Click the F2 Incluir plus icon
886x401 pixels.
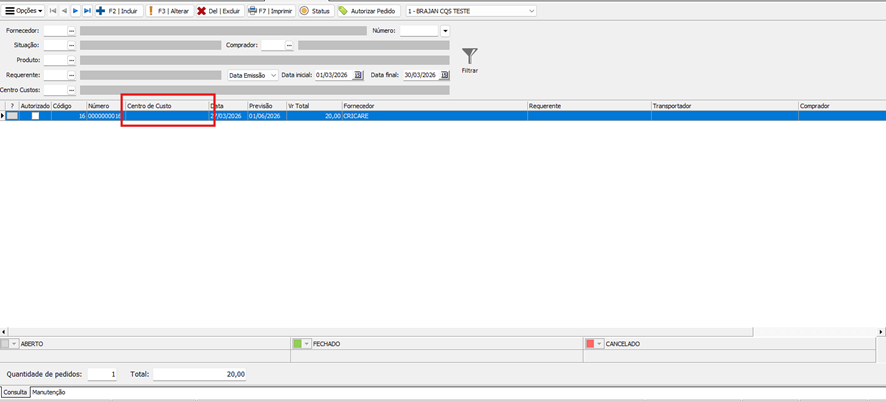point(100,10)
